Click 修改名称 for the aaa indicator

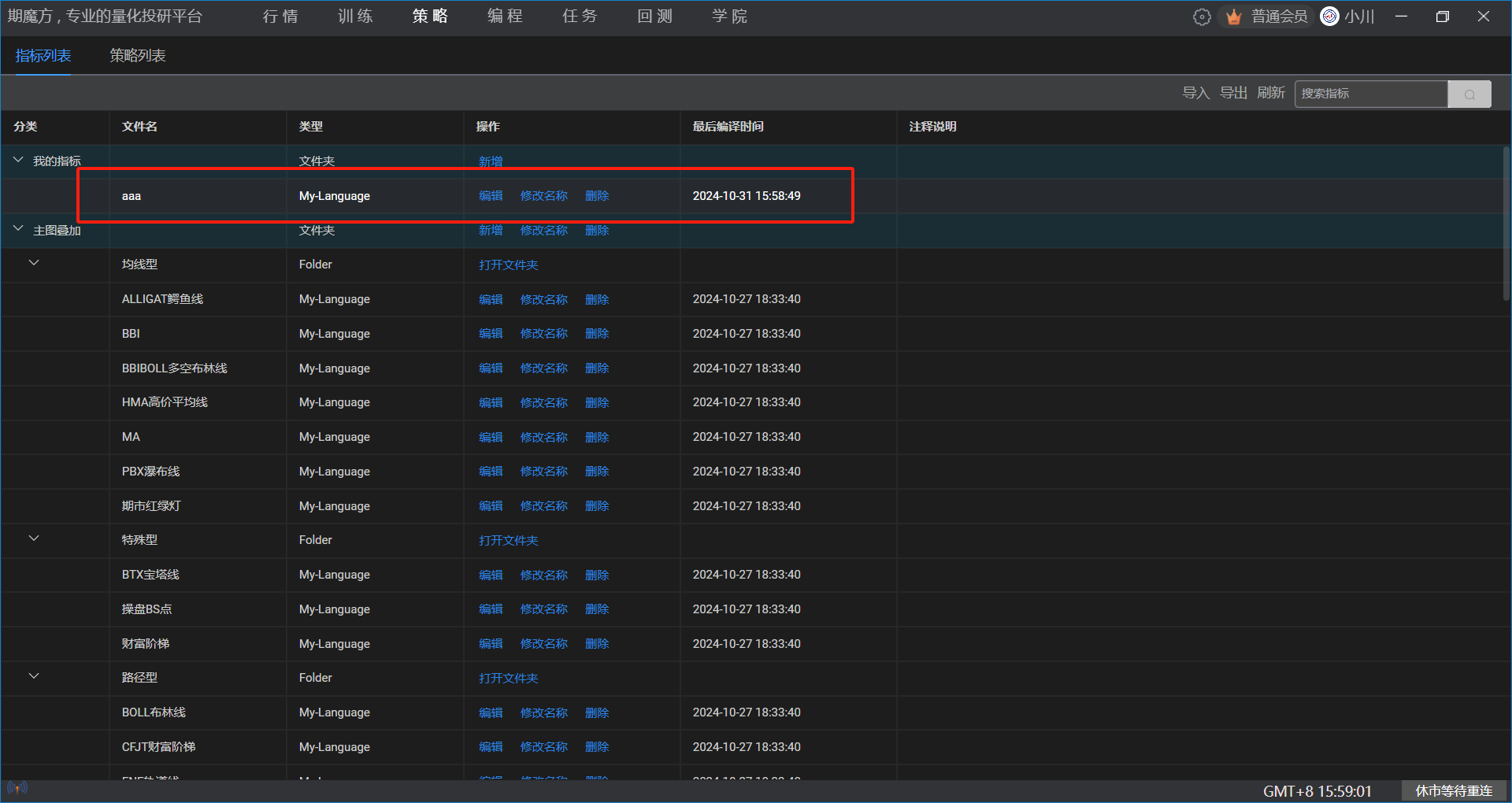[544, 196]
